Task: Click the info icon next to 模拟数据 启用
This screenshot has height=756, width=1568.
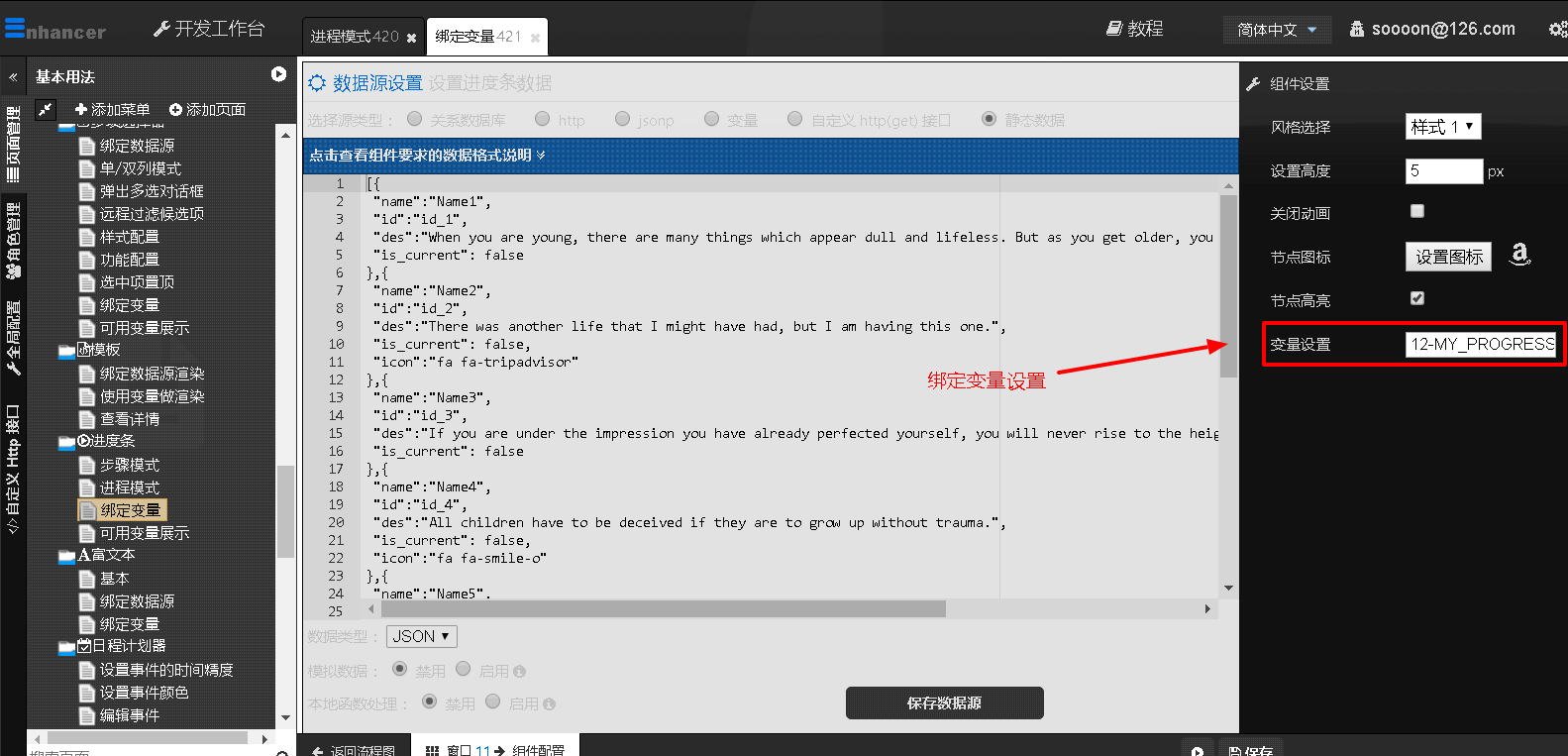Action: [x=519, y=672]
